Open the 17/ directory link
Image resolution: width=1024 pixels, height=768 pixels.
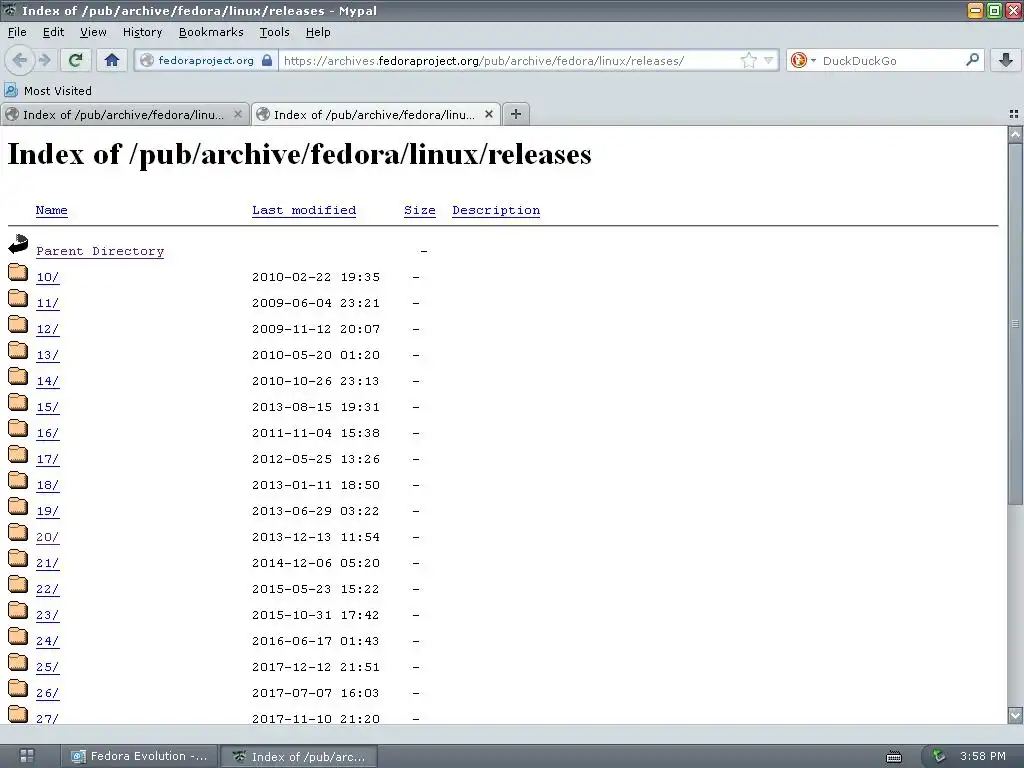pos(48,459)
